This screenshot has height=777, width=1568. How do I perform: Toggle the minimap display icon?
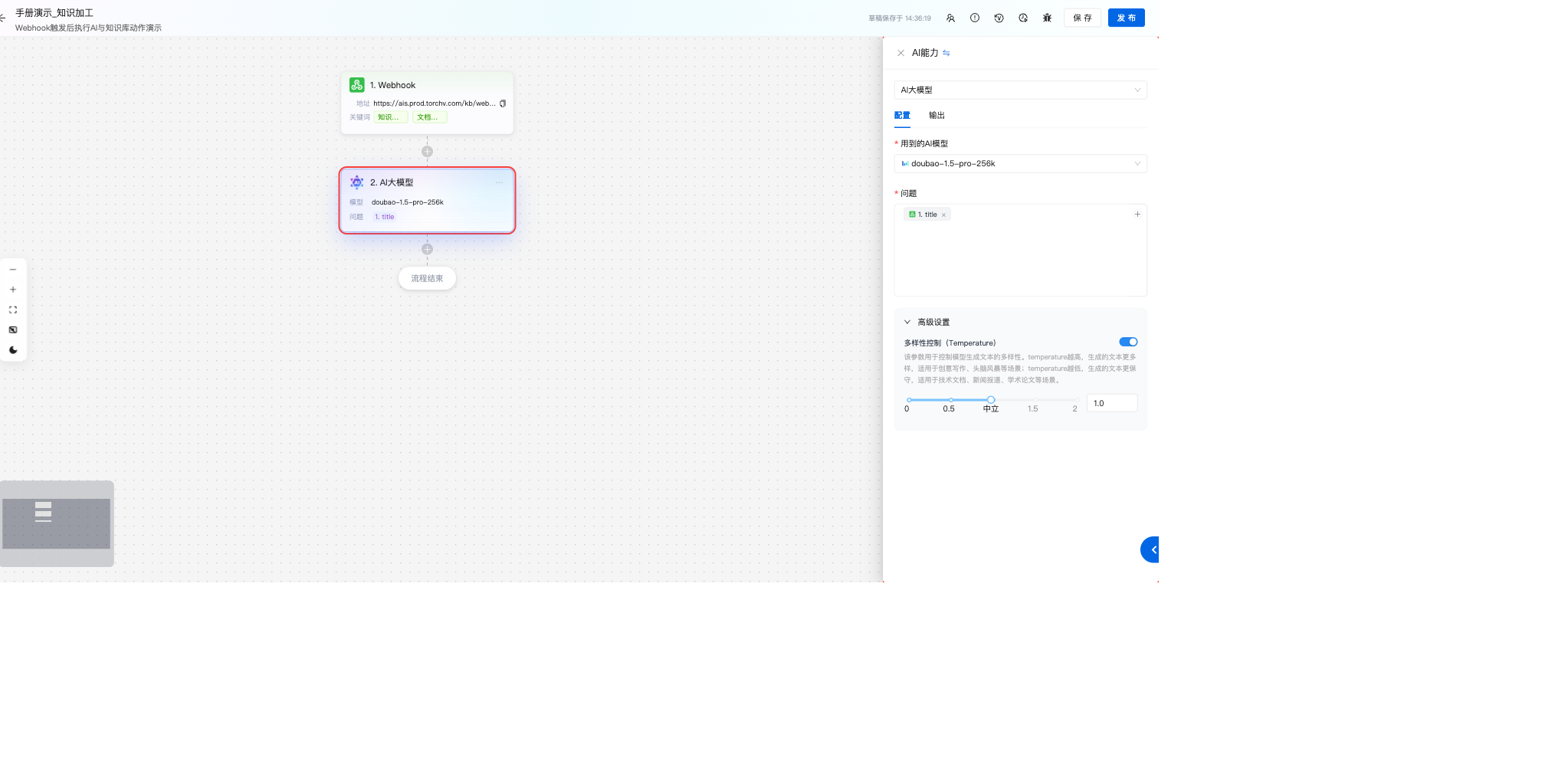[13, 329]
